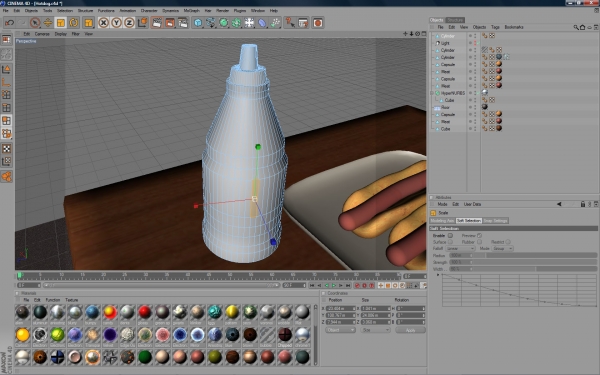Screen dimensions: 600x375
Task: Tick the Enable checkbox in Soft Selection
Action: [450, 236]
